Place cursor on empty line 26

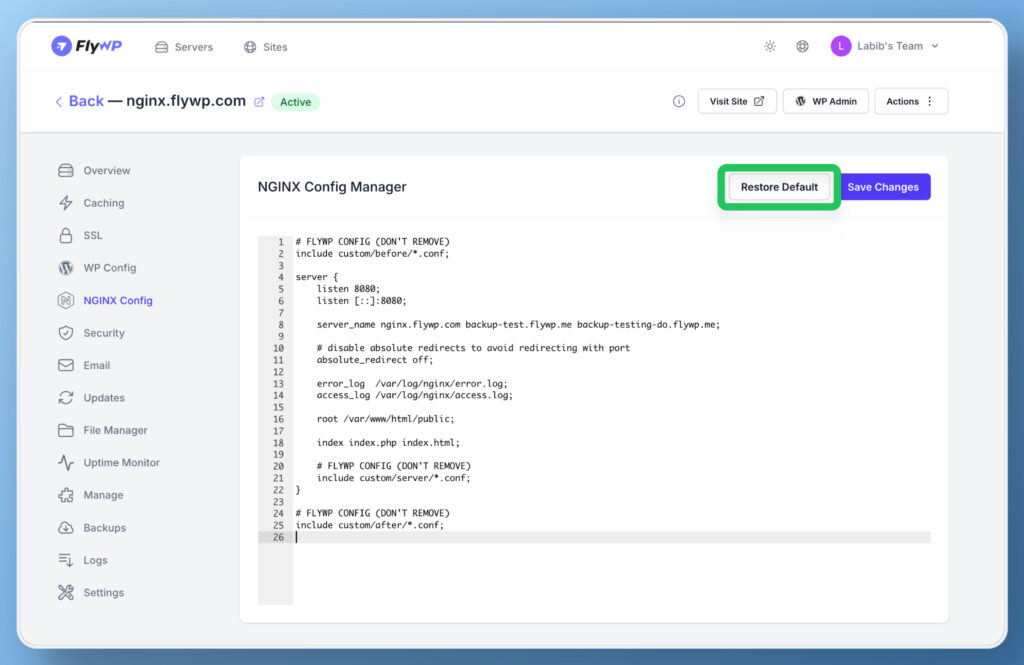[x=612, y=537]
